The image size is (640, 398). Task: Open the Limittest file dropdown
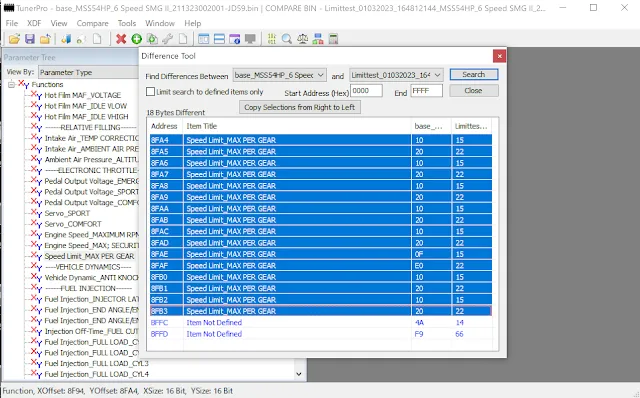[396, 75]
